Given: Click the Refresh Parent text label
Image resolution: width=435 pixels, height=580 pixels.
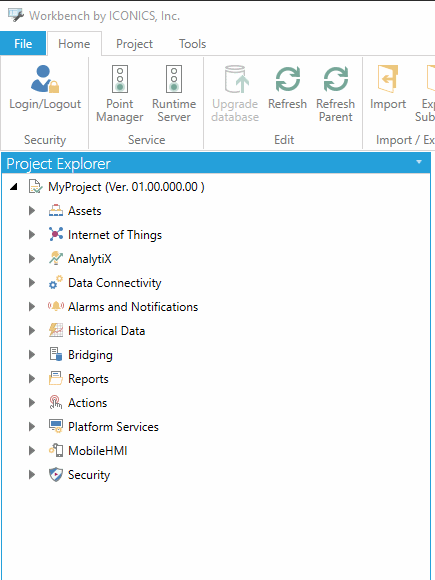Looking at the screenshot, I should click(x=335, y=110).
